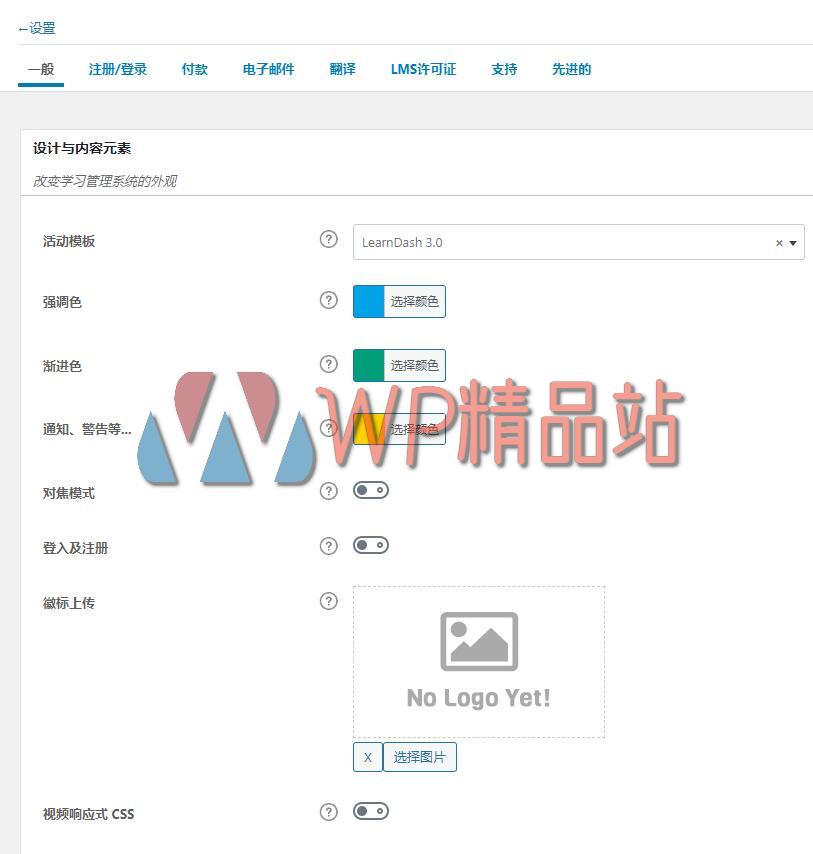Enable the 对焦模式 toggle switch
This screenshot has height=854, width=813.
pyautogui.click(x=370, y=490)
